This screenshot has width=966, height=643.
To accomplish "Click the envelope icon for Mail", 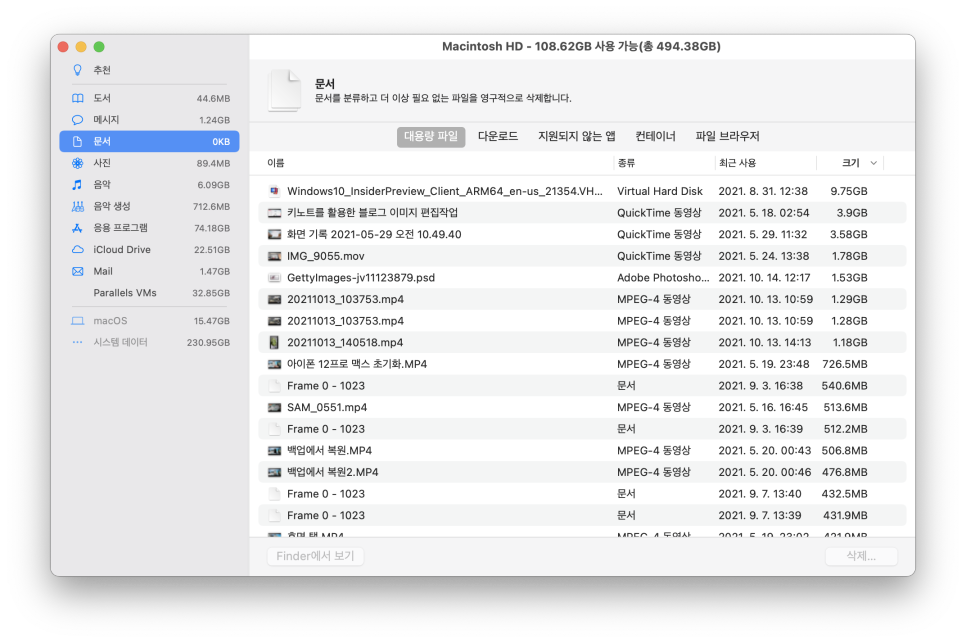I will 78,271.
